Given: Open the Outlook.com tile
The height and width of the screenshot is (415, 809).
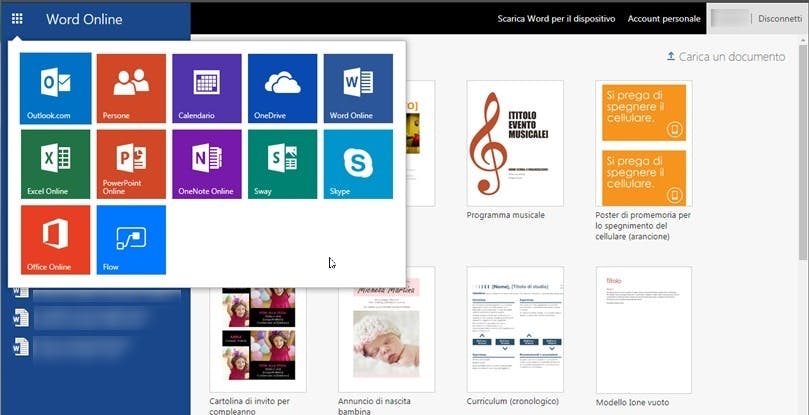Looking at the screenshot, I should pos(56,88).
